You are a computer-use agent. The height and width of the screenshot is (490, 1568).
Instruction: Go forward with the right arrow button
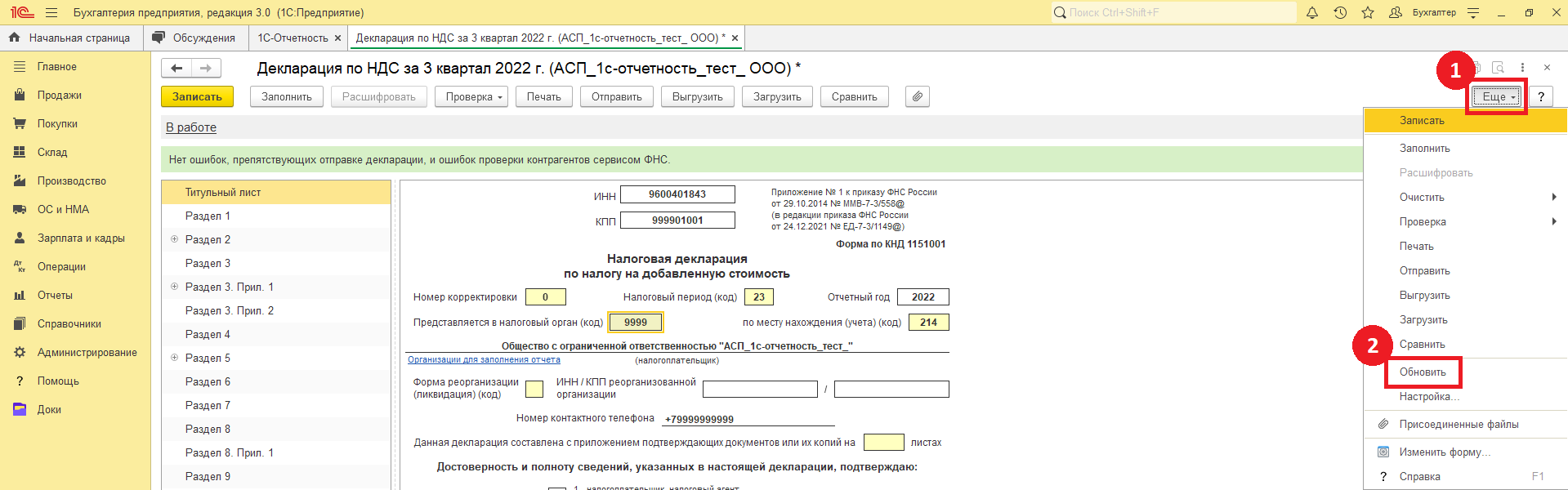(x=206, y=68)
